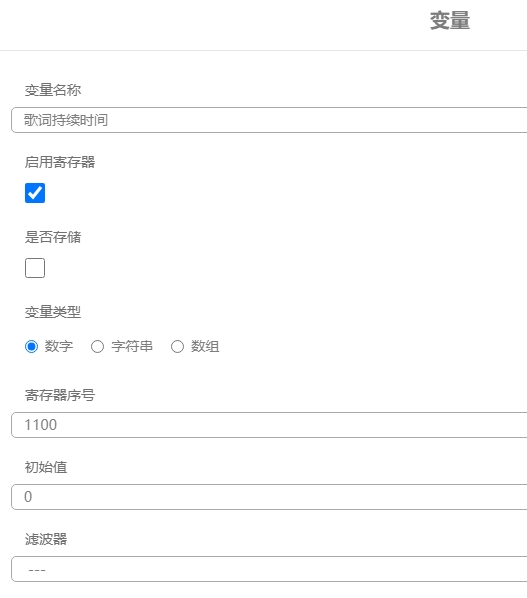Pick the 数组 radio button
Image resolution: width=527 pixels, height=598 pixels.
177,347
